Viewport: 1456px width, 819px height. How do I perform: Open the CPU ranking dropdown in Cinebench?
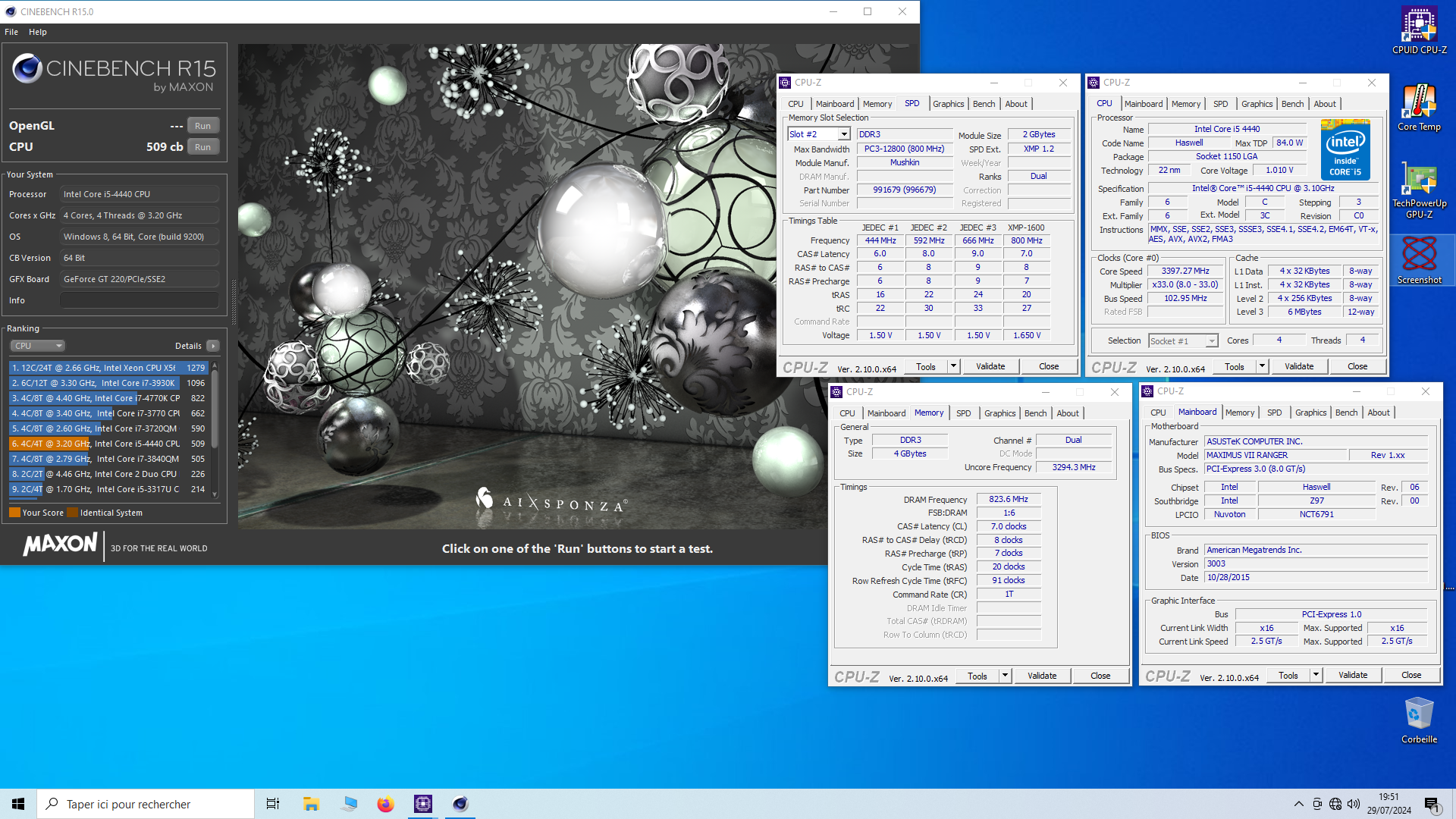point(38,346)
